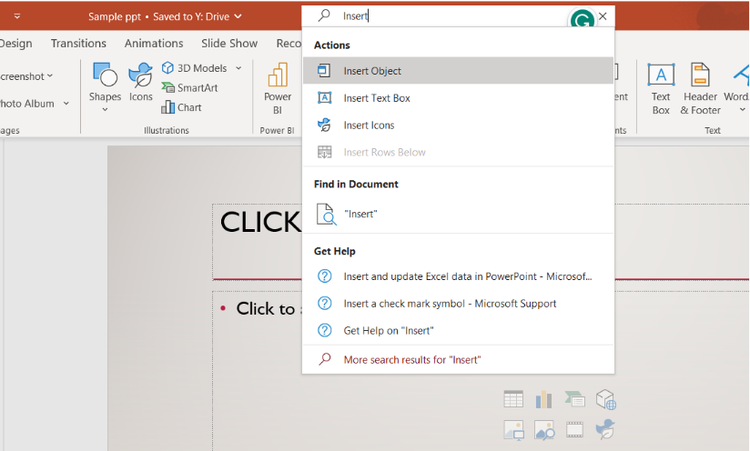The image size is (750, 451).
Task: Click the SmartArt placeholder icon on slide
Action: [574, 399]
